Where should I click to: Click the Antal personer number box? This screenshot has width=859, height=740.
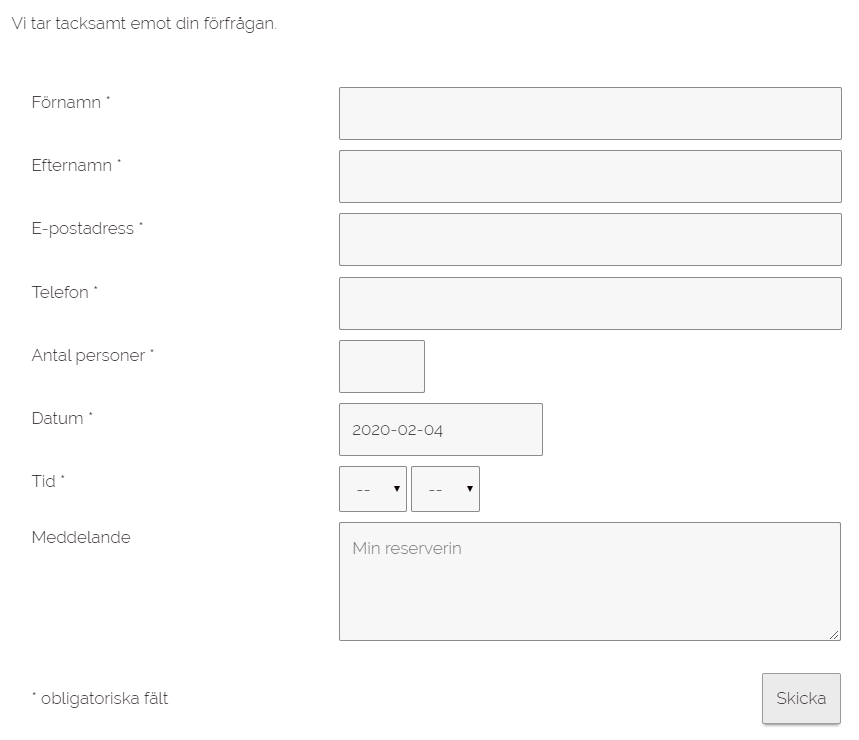tap(382, 366)
